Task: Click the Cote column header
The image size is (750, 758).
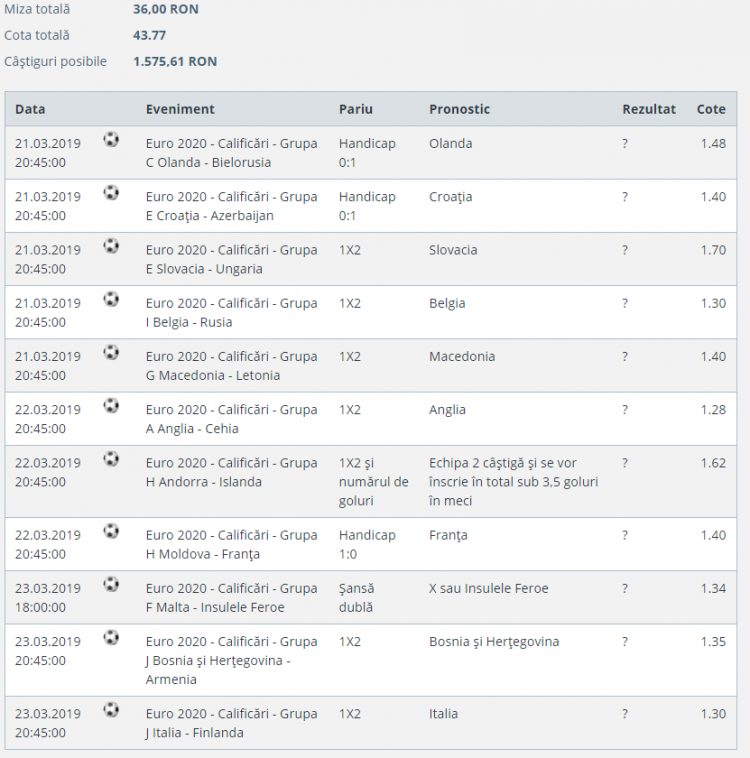Action: pyautogui.click(x=711, y=109)
